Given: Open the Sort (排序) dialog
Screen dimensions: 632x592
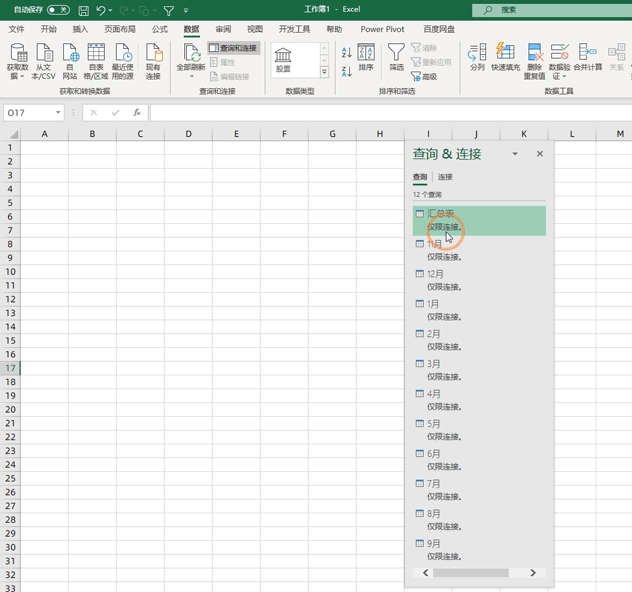Looking at the screenshot, I should click(366, 57).
